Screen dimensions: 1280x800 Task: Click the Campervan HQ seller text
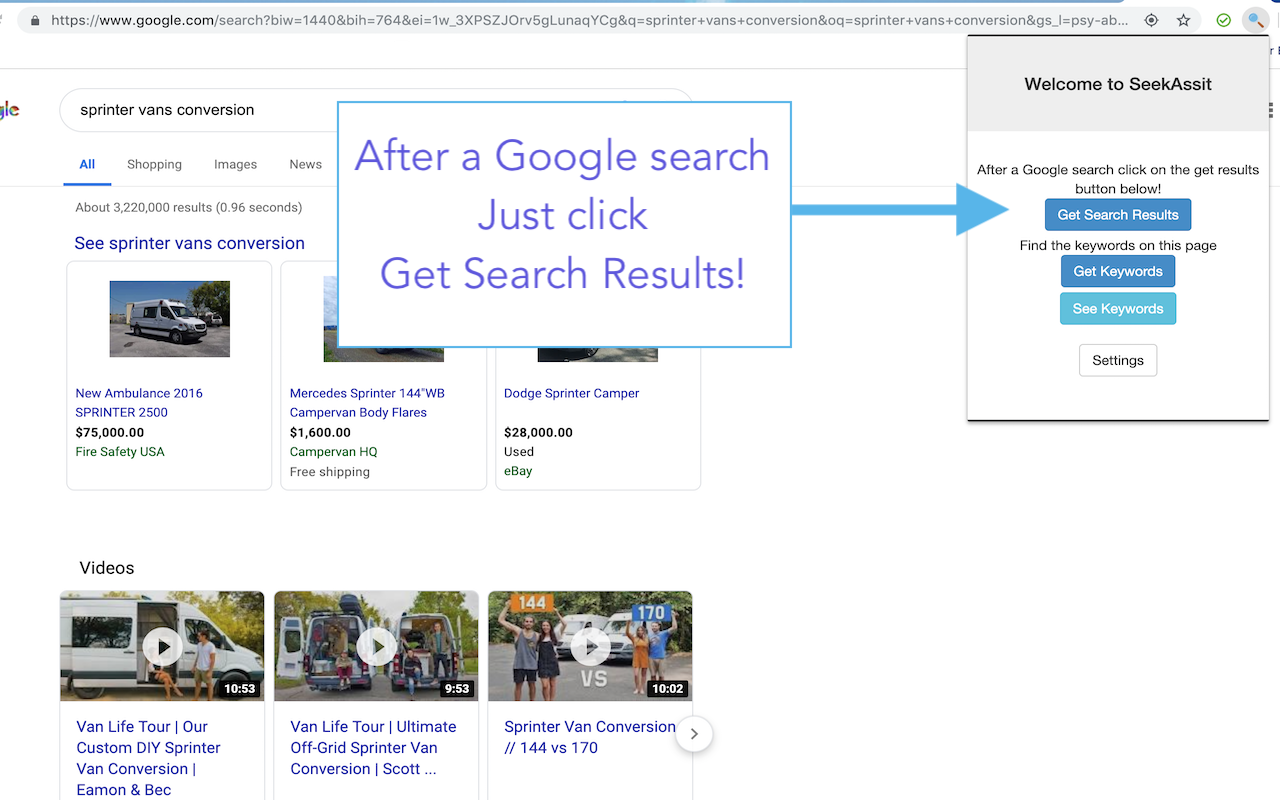coord(333,452)
